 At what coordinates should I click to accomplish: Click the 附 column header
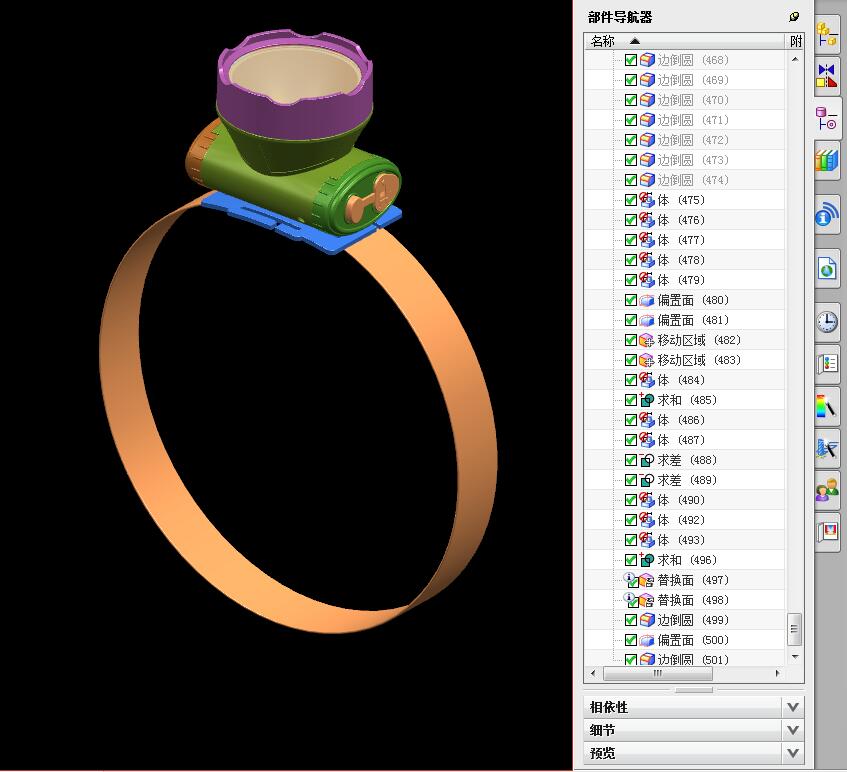795,41
